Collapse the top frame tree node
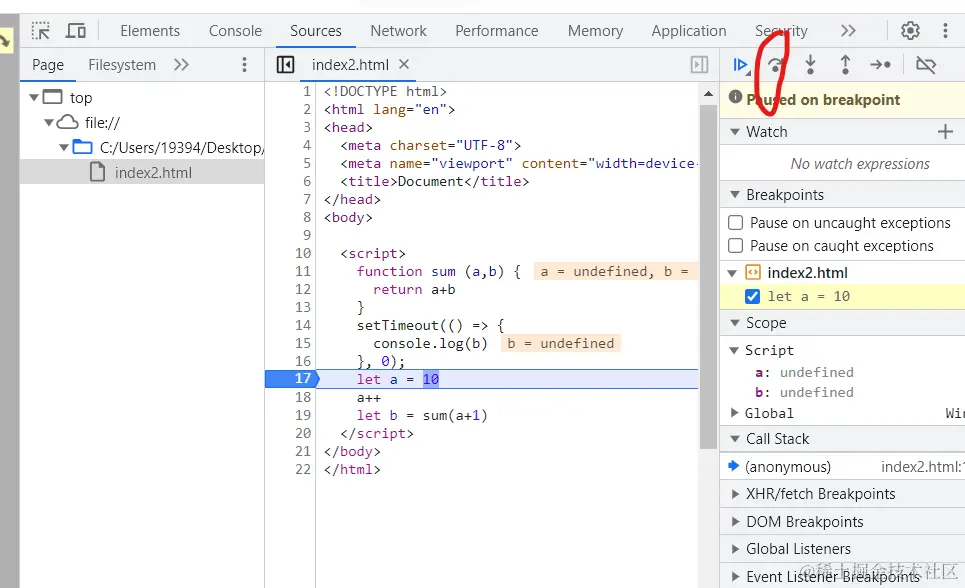This screenshot has height=588, width=965. 34,97
